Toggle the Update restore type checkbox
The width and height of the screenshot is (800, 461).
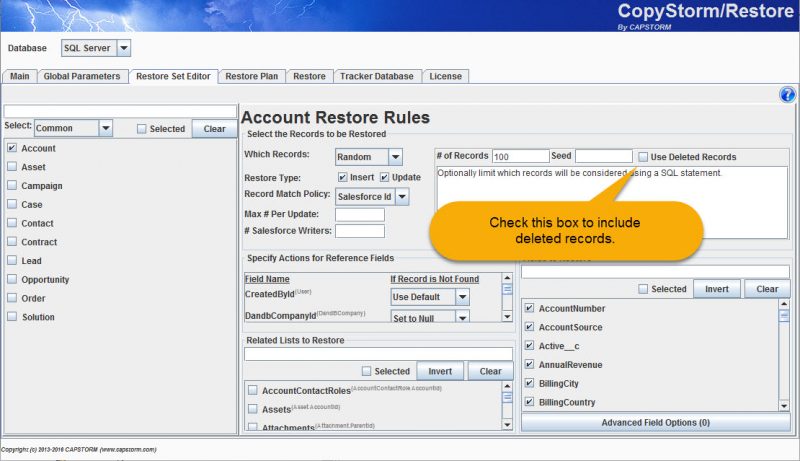384,177
